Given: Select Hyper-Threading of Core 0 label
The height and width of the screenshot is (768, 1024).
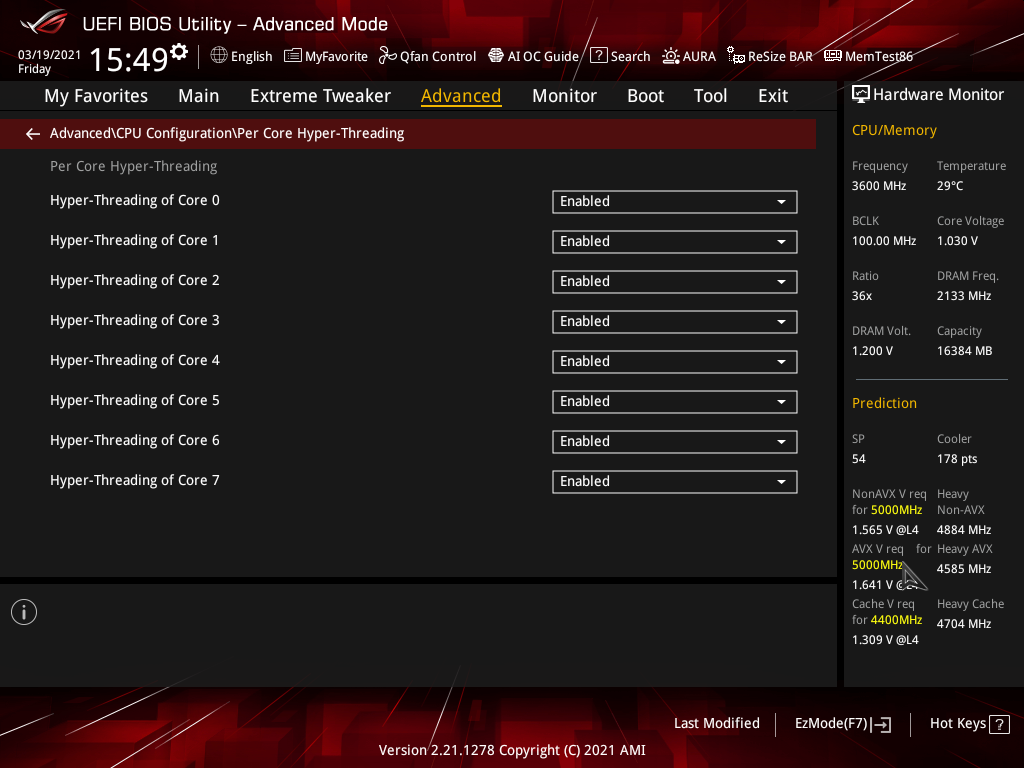Looking at the screenshot, I should click(x=135, y=200).
